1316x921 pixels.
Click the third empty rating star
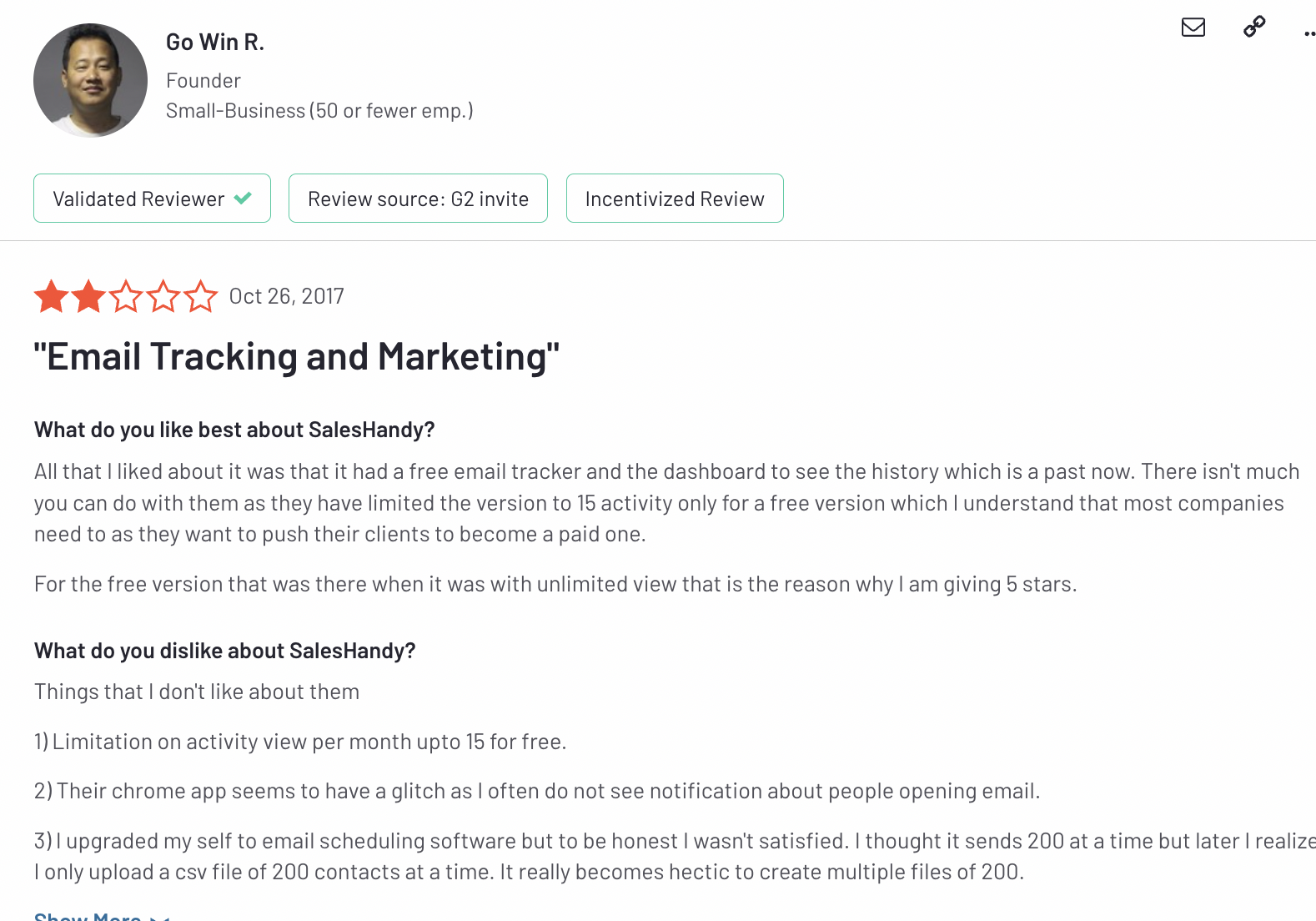point(126,296)
